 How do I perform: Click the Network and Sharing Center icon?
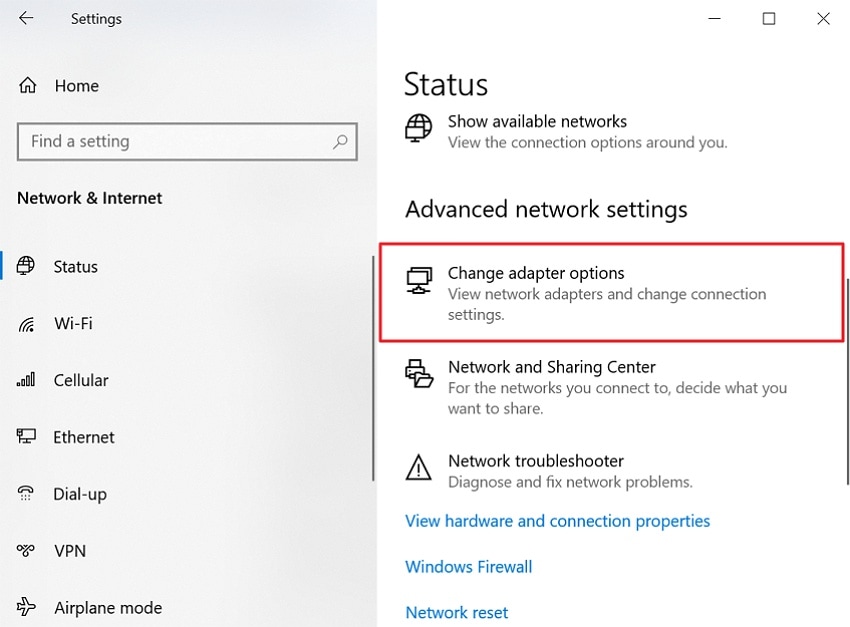coord(421,373)
